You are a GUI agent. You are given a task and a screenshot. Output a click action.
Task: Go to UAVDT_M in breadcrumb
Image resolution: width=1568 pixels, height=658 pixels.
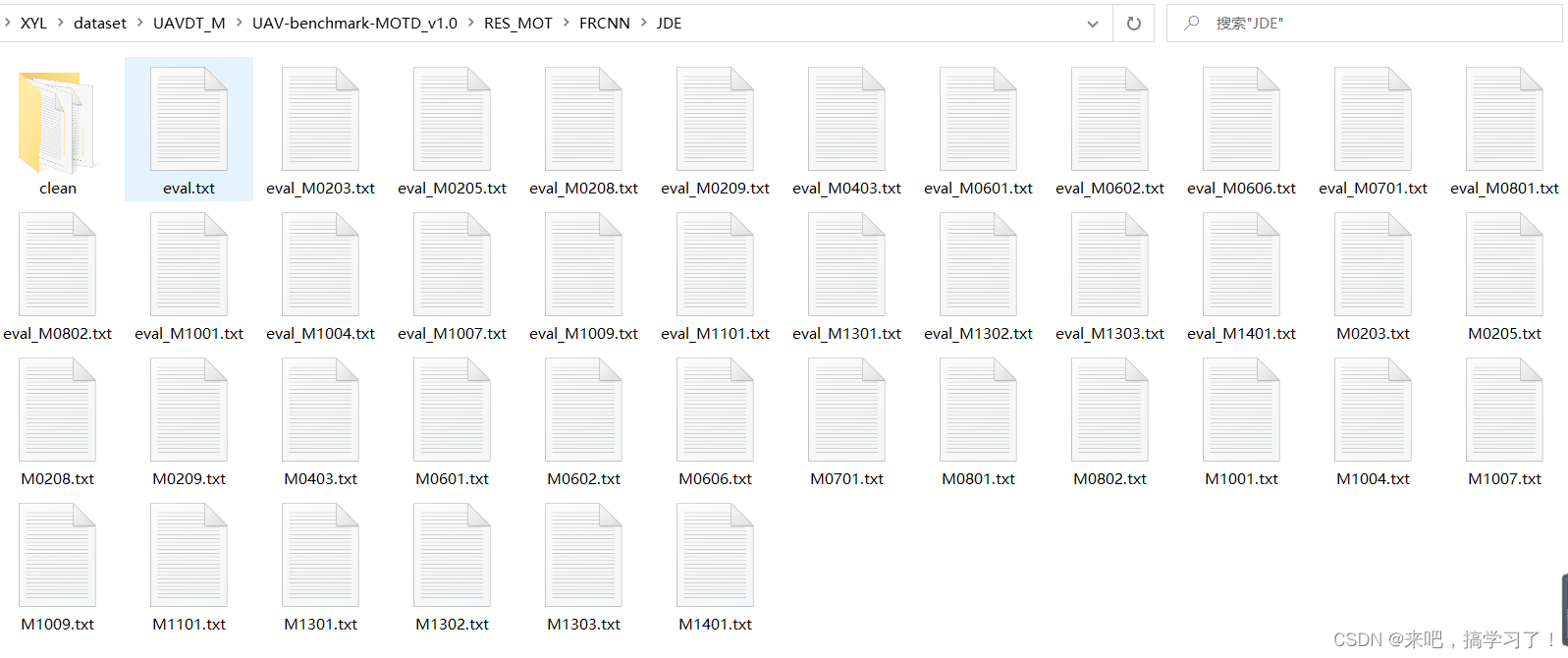[189, 23]
